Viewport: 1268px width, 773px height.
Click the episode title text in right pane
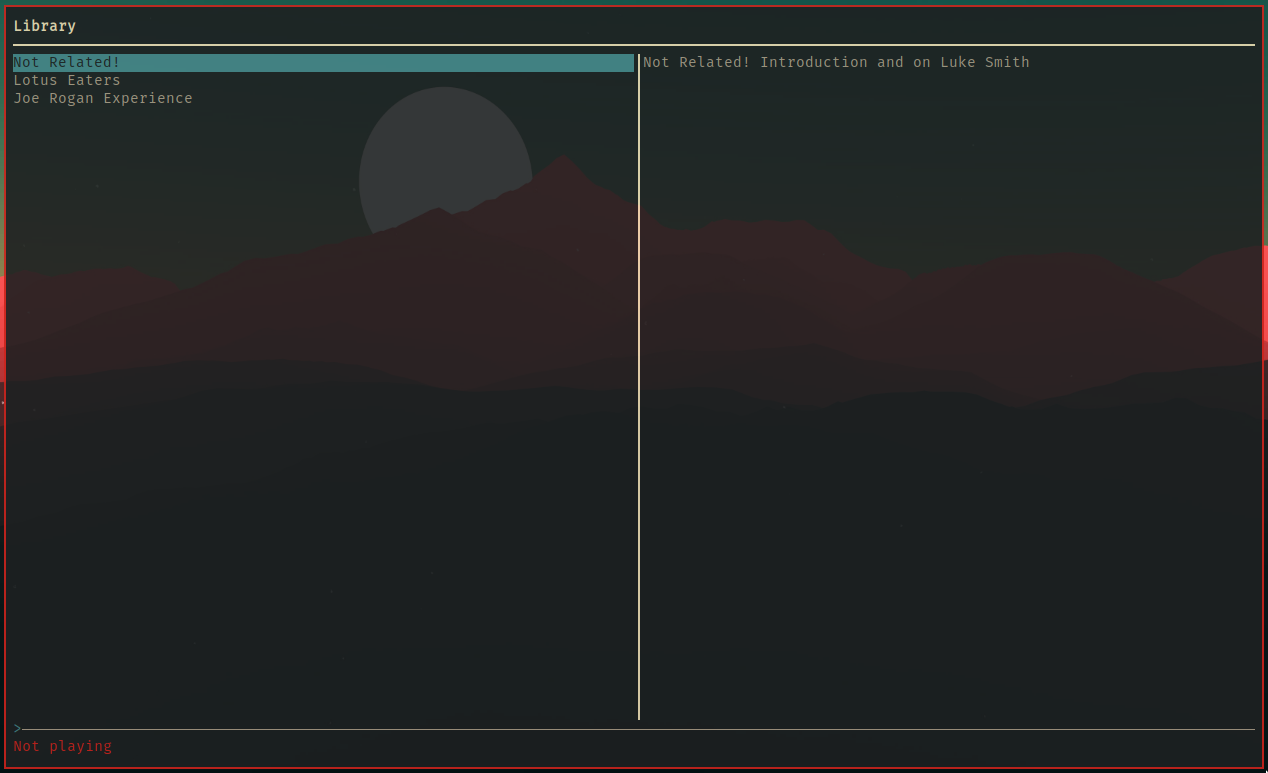click(836, 62)
